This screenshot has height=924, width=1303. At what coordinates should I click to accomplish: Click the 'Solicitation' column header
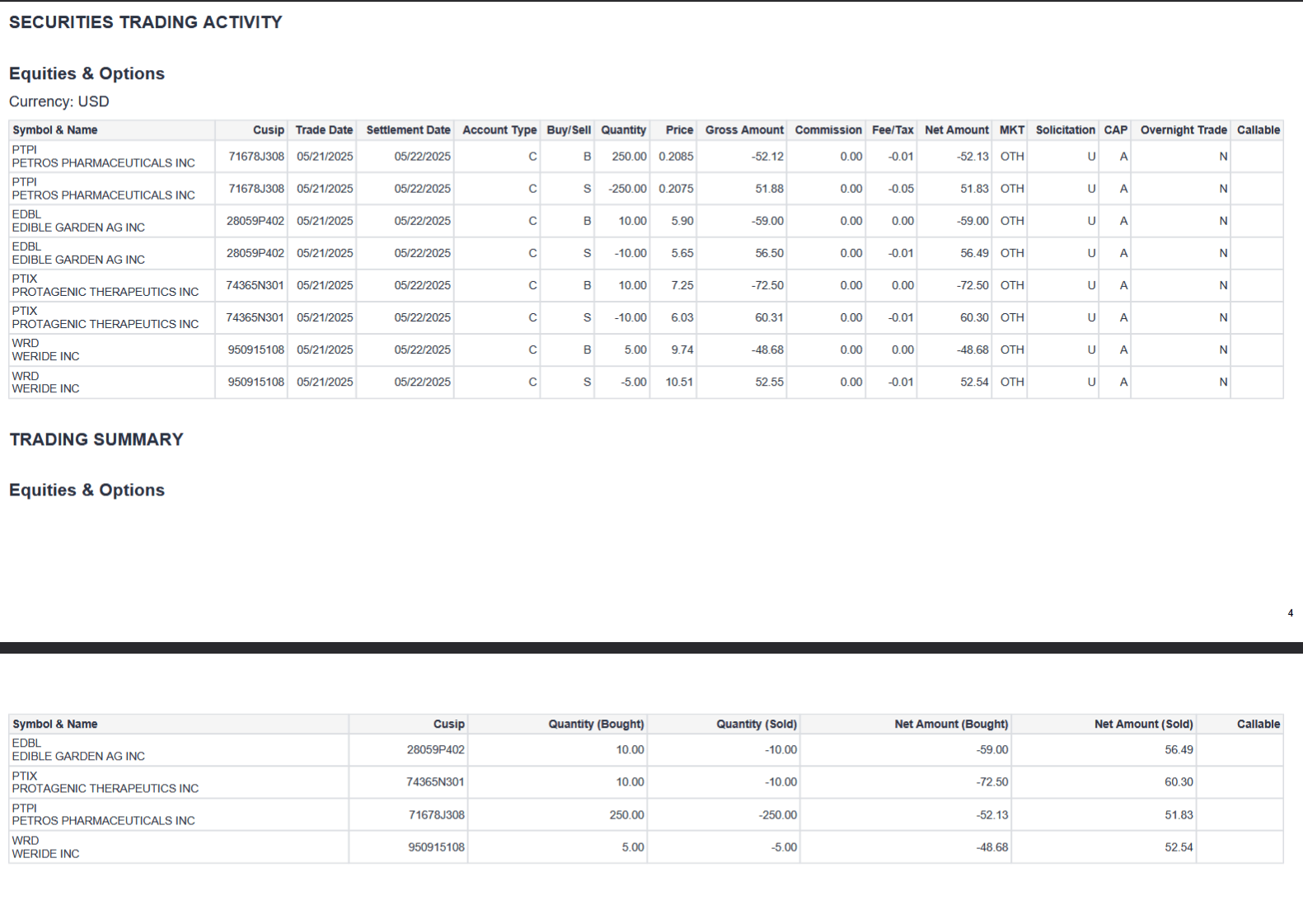(1066, 130)
